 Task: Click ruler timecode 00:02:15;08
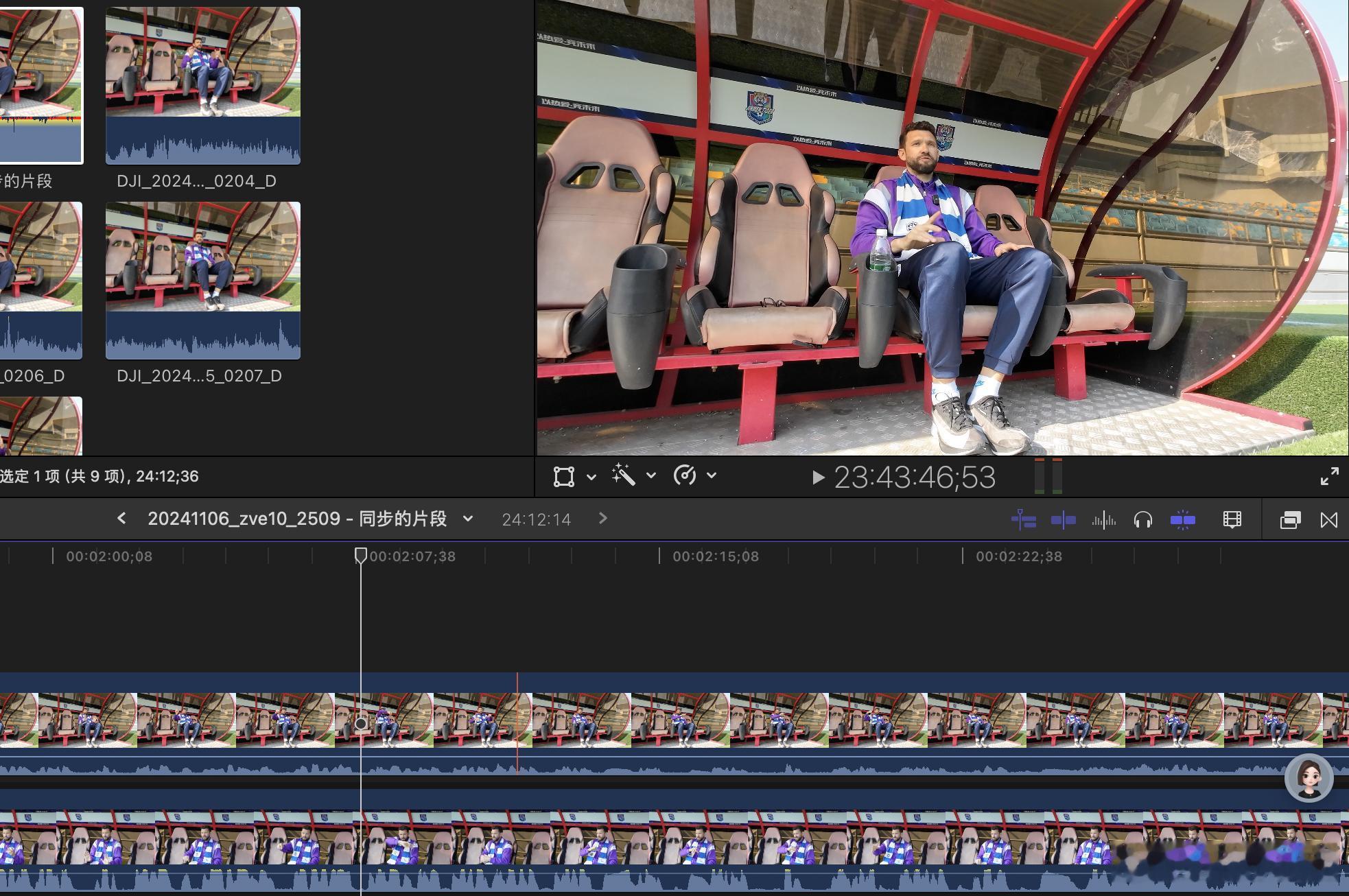click(x=716, y=556)
